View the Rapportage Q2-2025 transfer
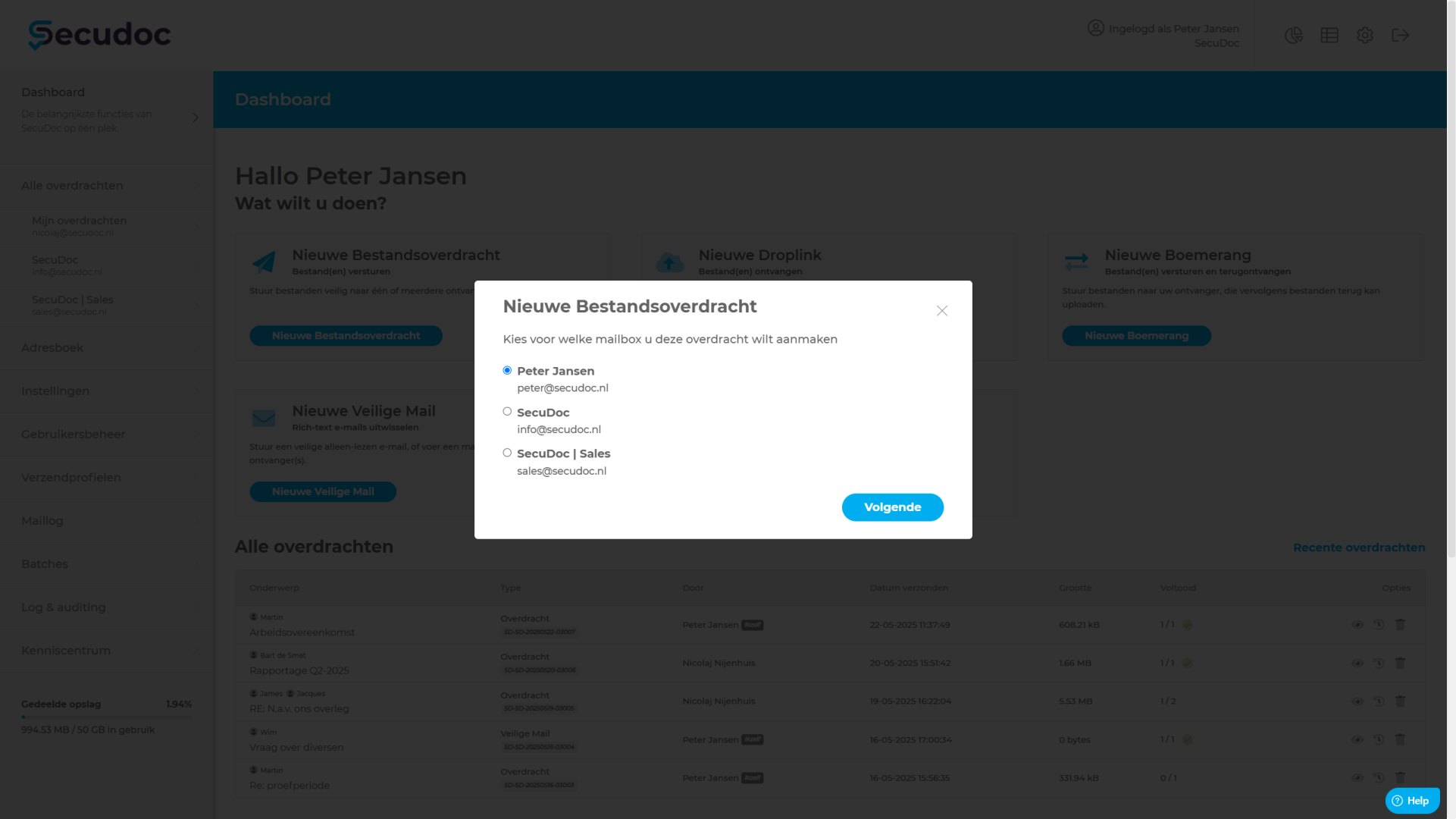Screen dimensions: 1456x819 (x=1357, y=664)
